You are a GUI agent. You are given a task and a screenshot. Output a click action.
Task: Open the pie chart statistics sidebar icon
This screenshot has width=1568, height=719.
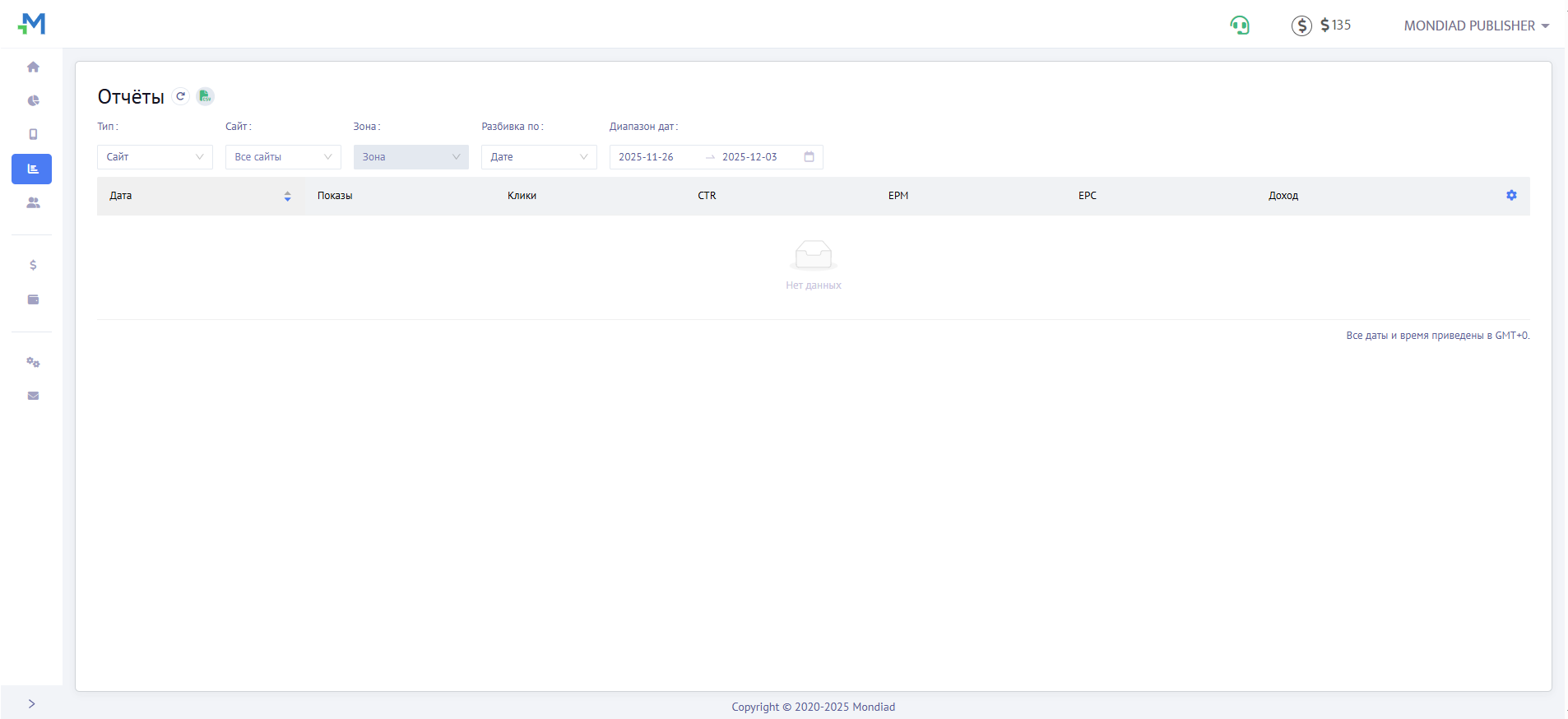point(33,101)
